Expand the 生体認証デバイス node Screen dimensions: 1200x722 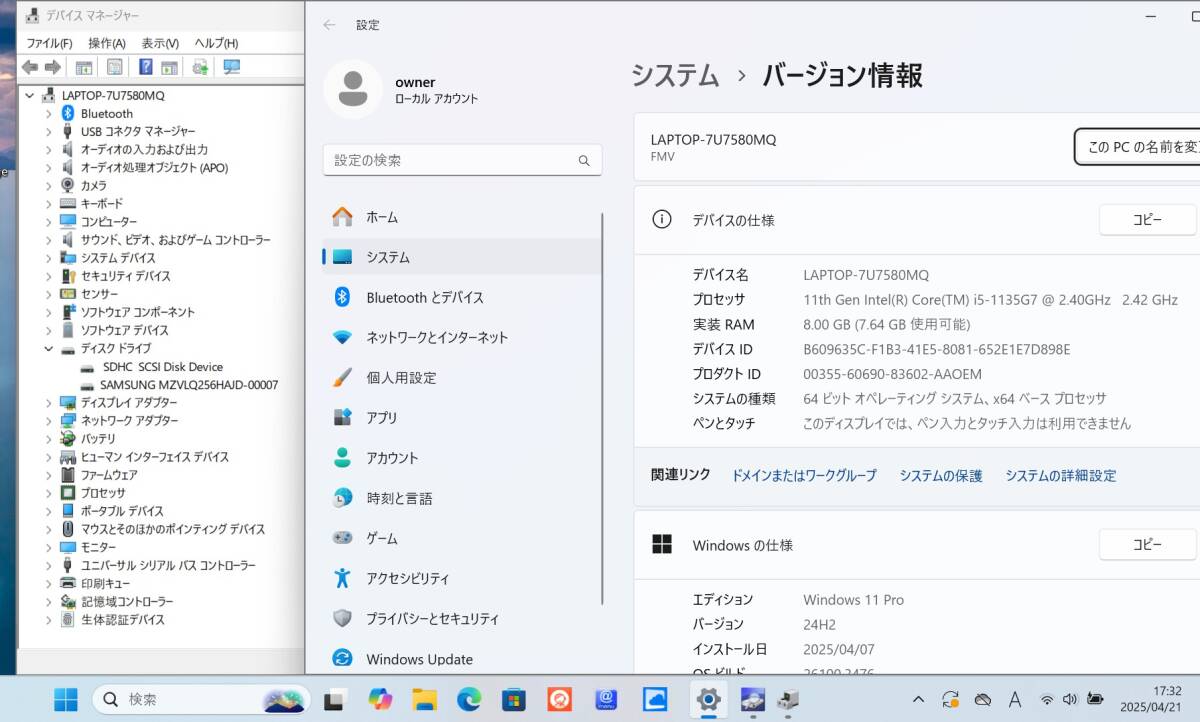pyautogui.click(x=48, y=620)
